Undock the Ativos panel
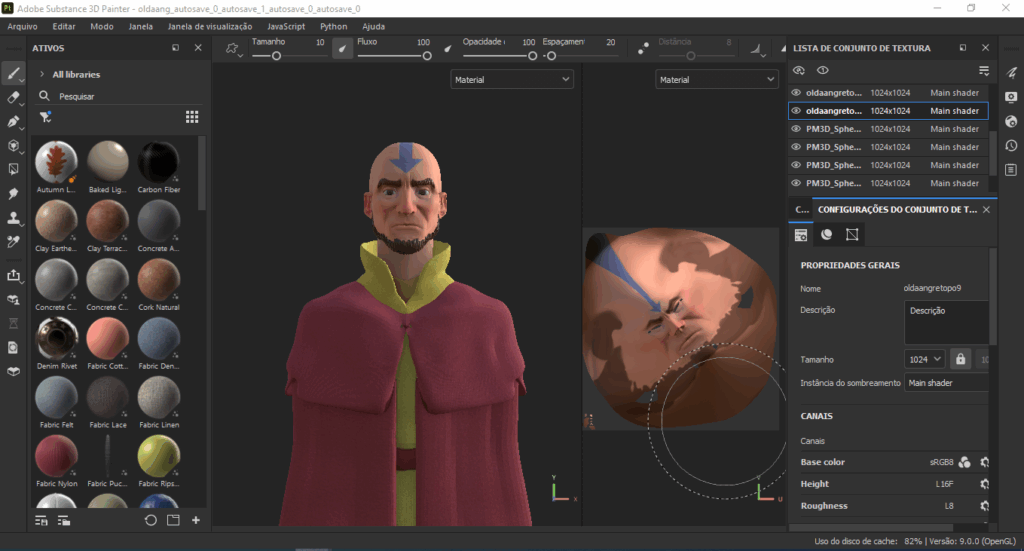 176,48
